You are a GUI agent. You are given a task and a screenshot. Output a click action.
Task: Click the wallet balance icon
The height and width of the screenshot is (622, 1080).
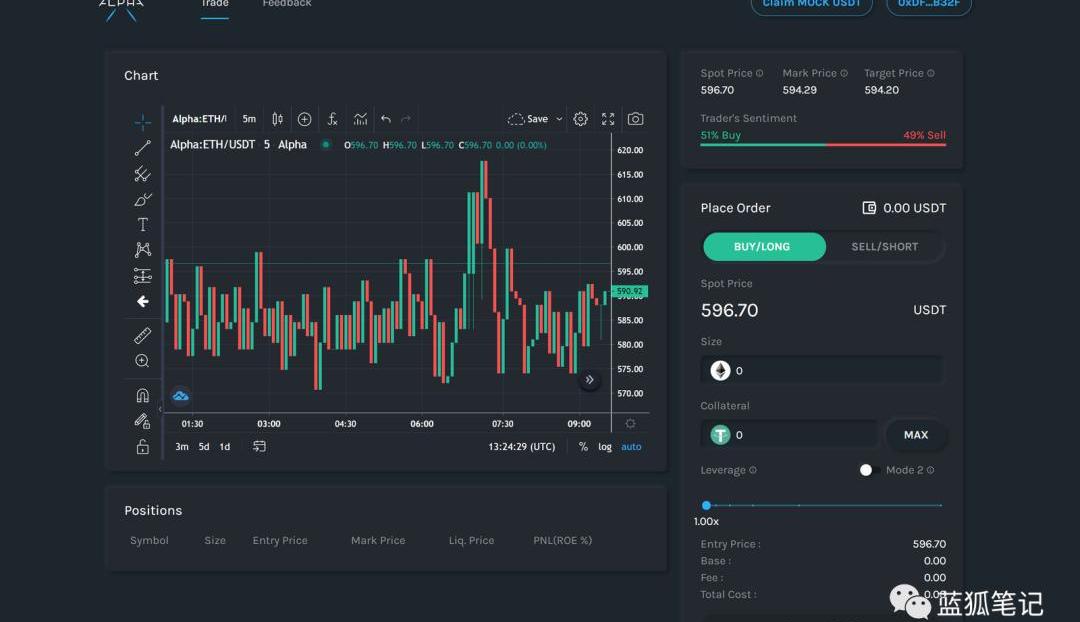(x=869, y=207)
